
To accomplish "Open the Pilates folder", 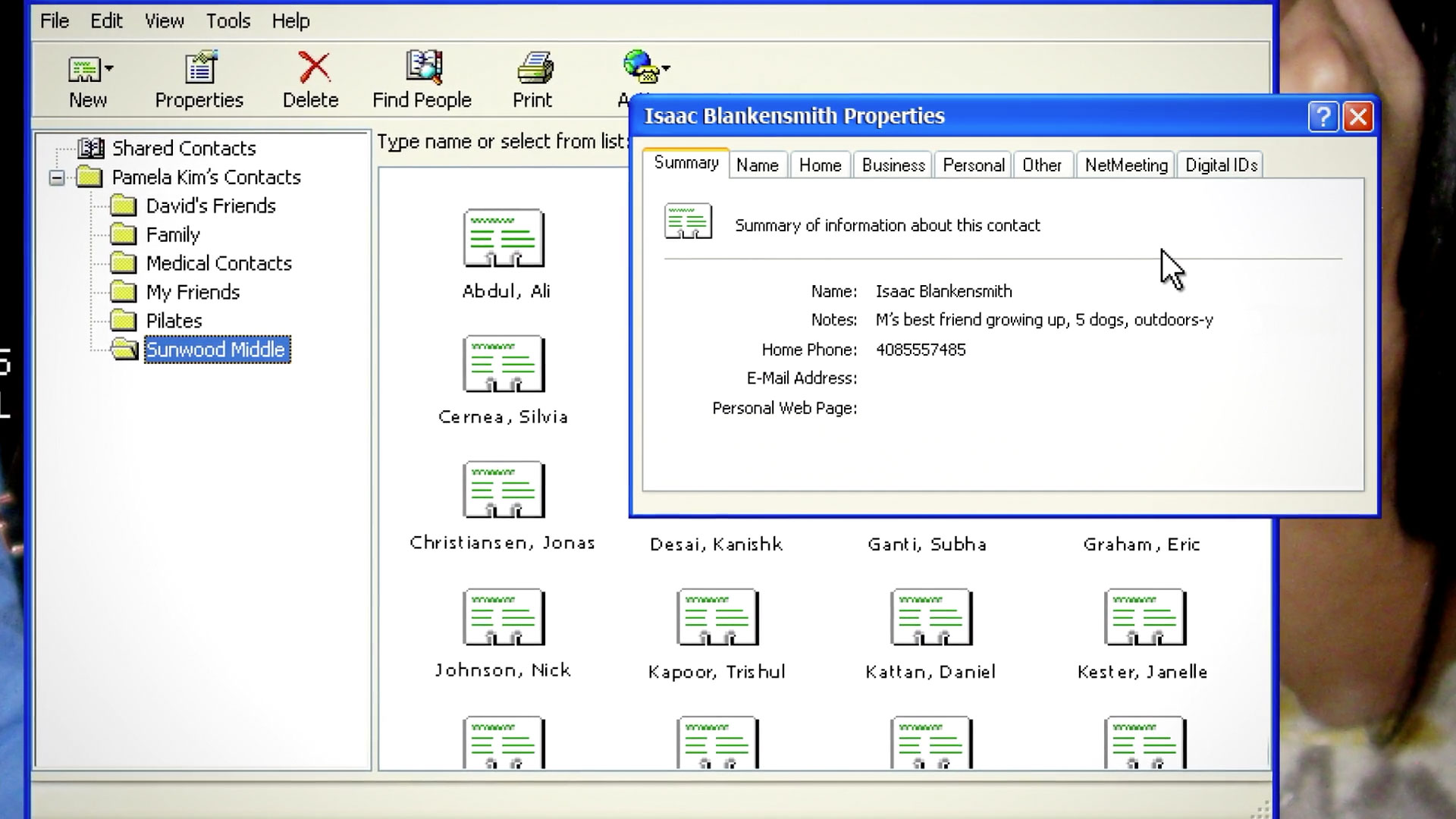I will pos(174,322).
